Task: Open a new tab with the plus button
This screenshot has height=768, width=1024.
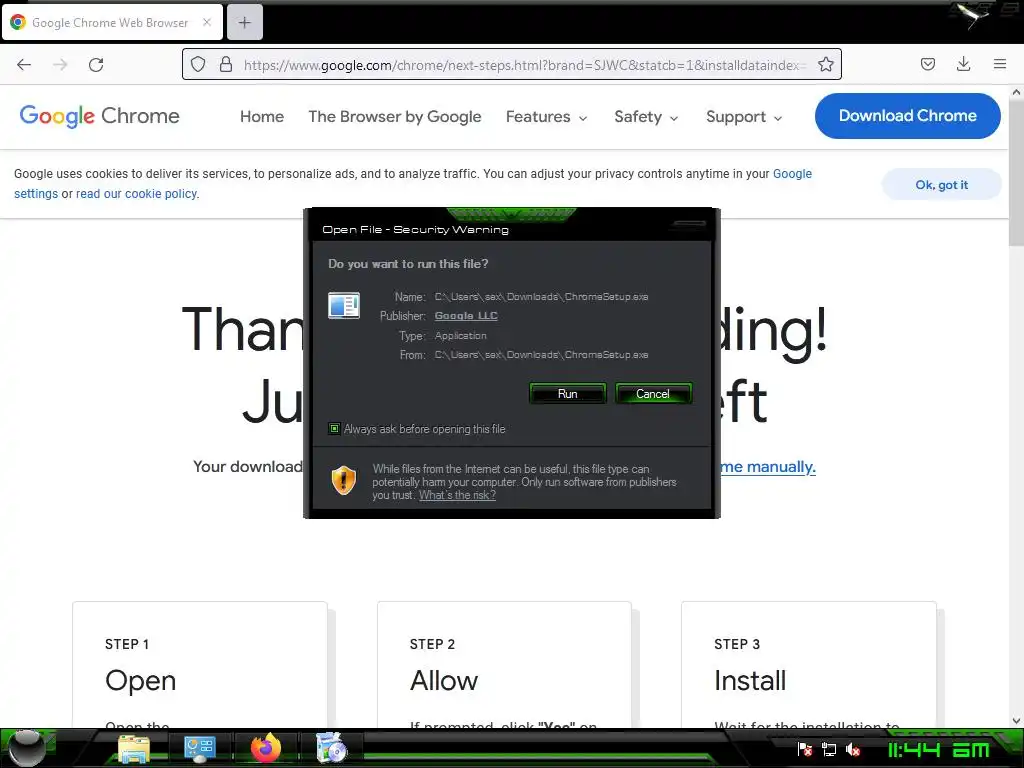Action: coord(245,23)
